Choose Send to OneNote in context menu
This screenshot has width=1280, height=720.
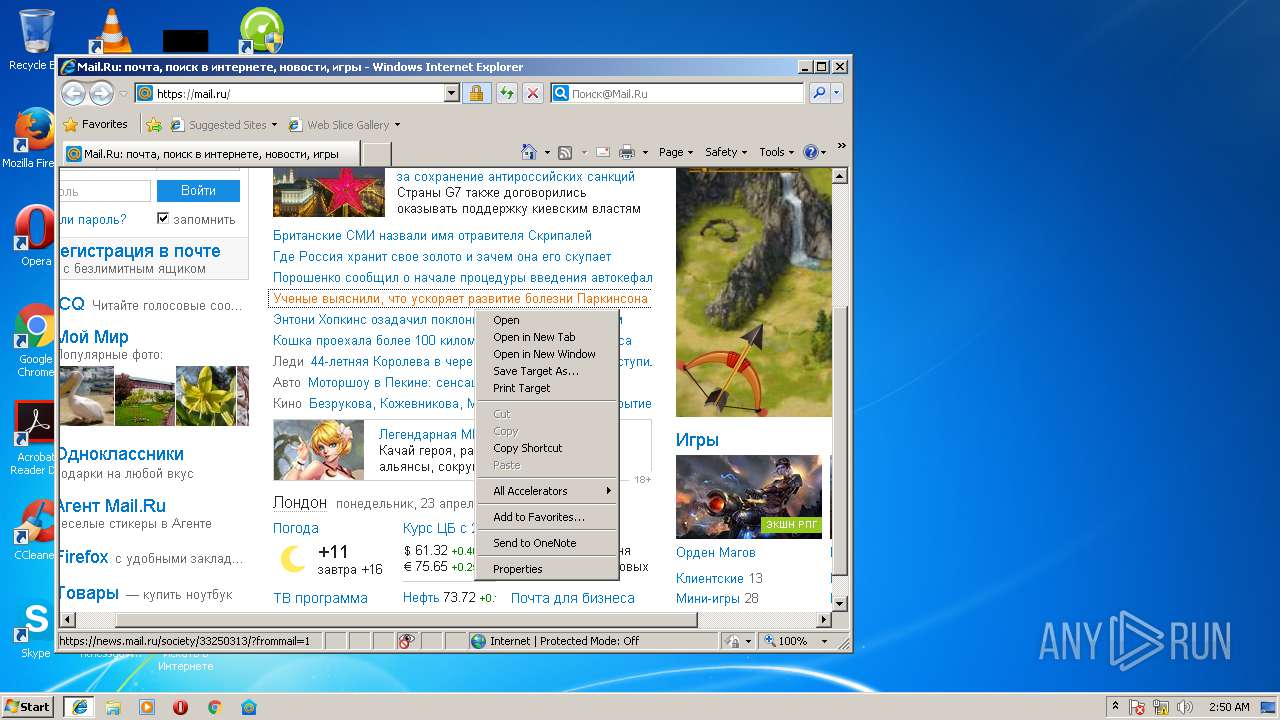coord(547,543)
